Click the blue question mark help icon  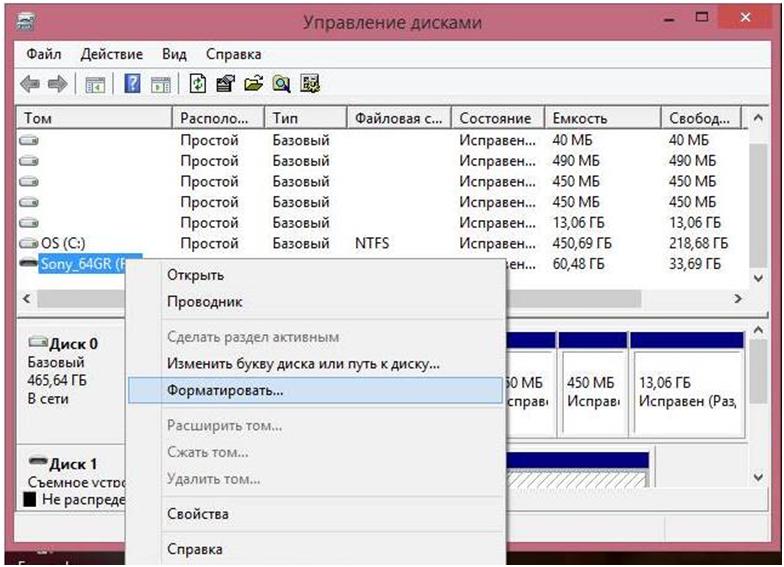pos(132,84)
